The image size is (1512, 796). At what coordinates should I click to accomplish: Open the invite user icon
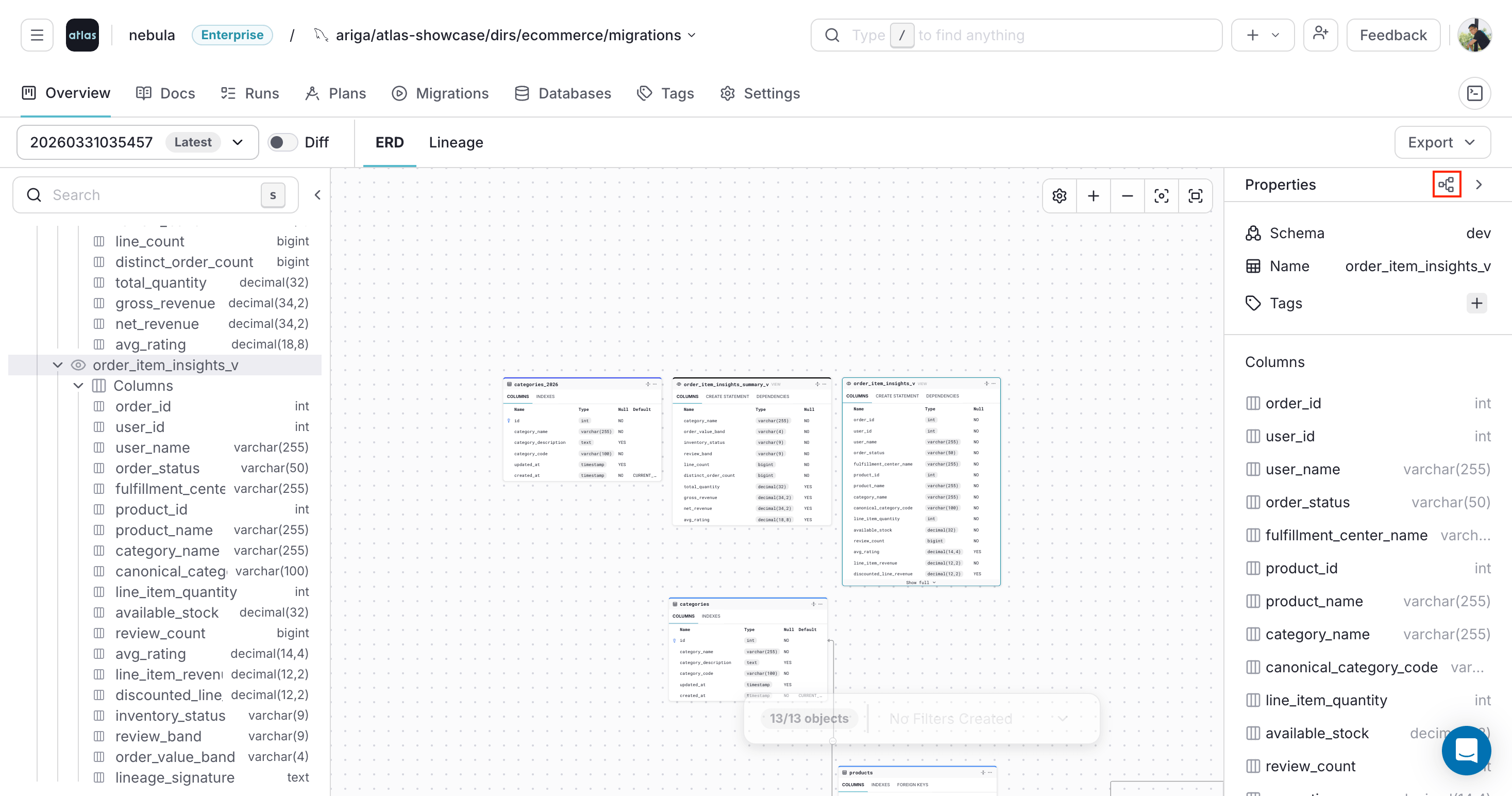coord(1321,35)
